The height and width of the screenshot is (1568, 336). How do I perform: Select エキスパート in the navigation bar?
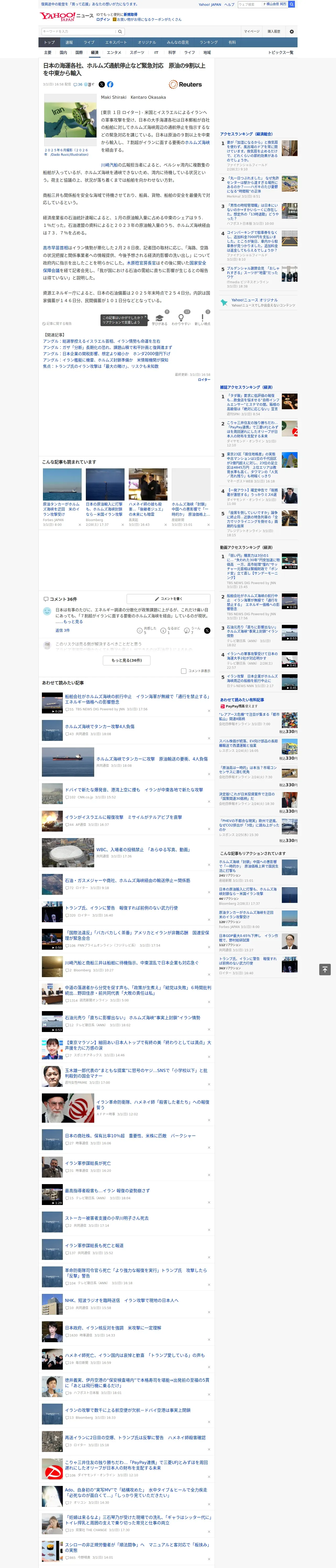(x=116, y=43)
